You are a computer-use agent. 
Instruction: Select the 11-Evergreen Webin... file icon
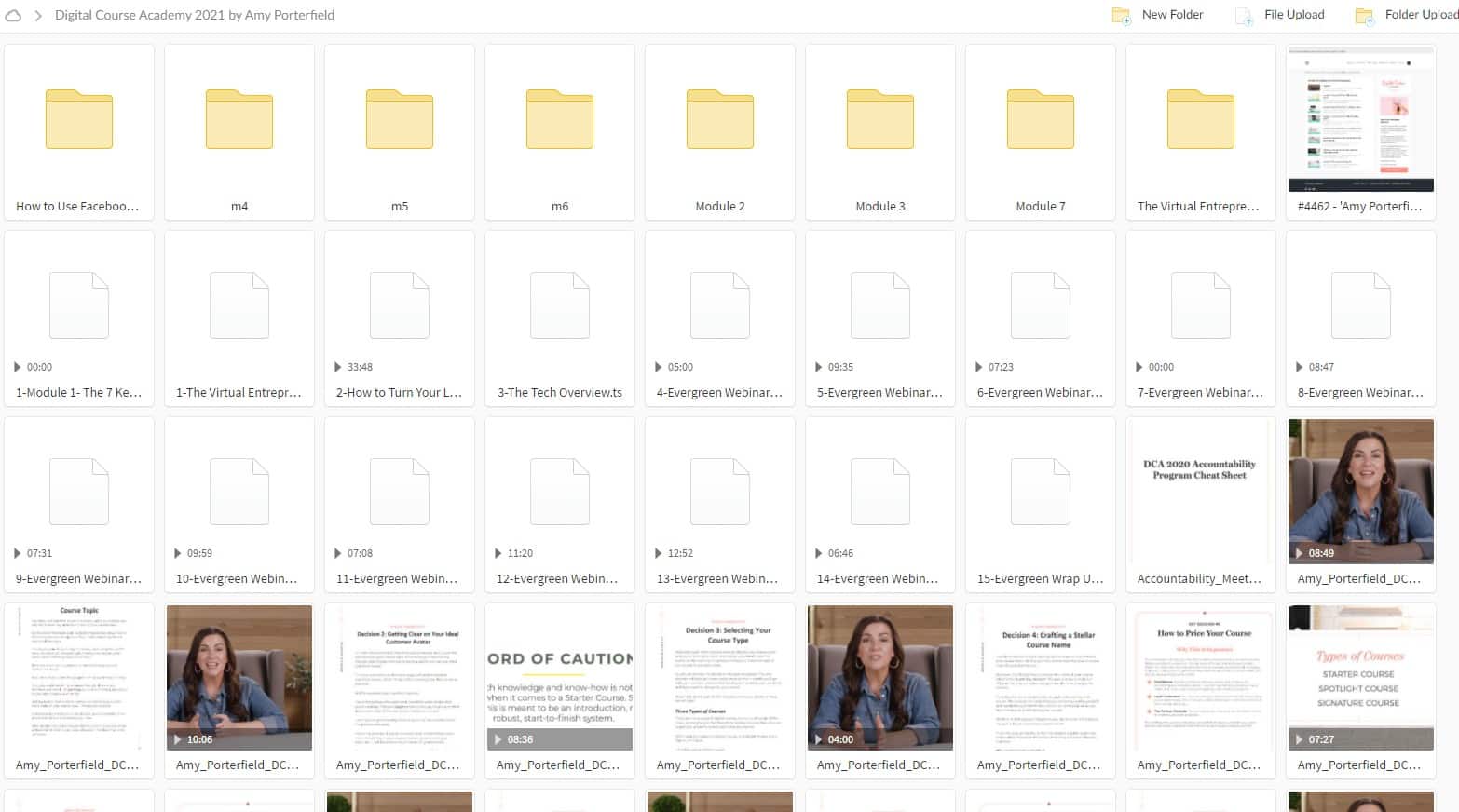[400, 492]
